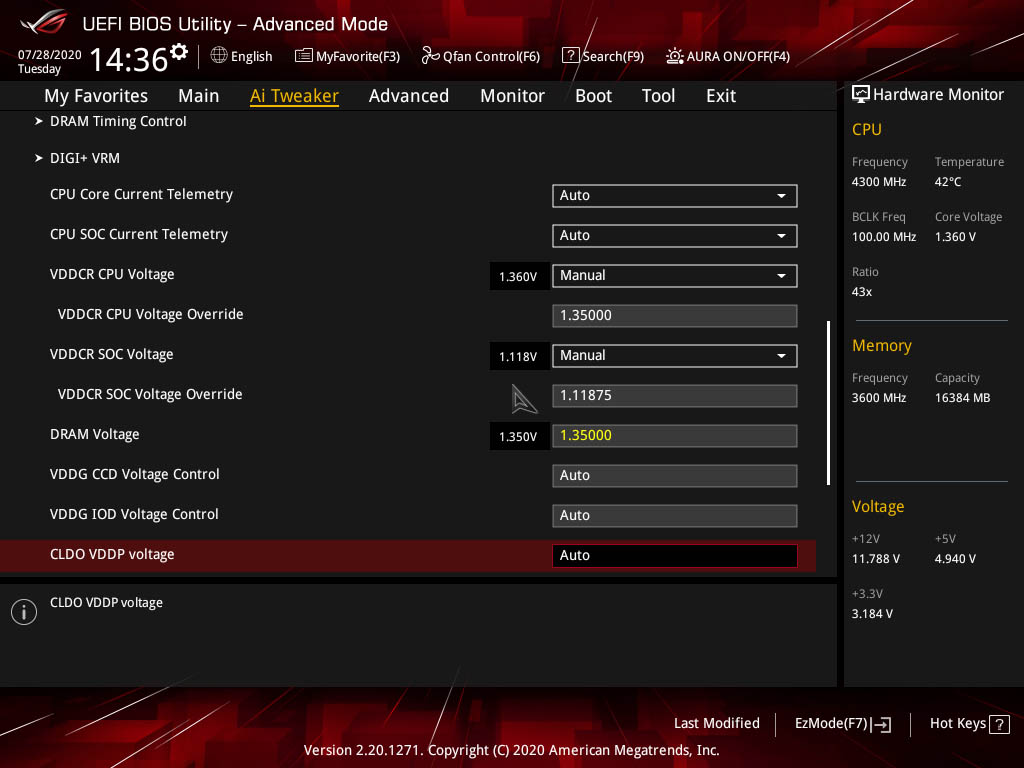This screenshot has width=1024, height=768.
Task: Click the EzMode exit arrow icon
Action: [881, 724]
